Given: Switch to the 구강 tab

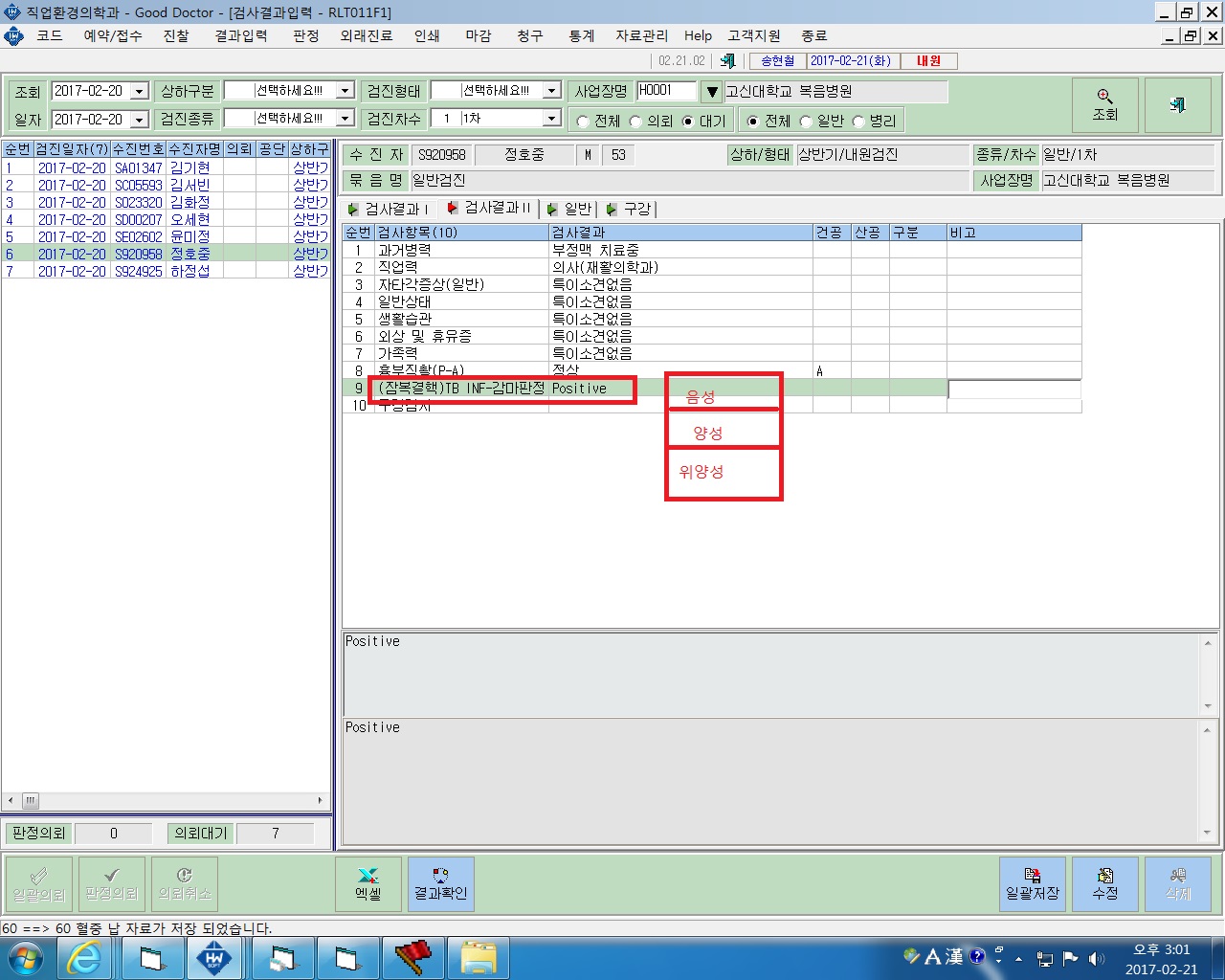Looking at the screenshot, I should [630, 209].
